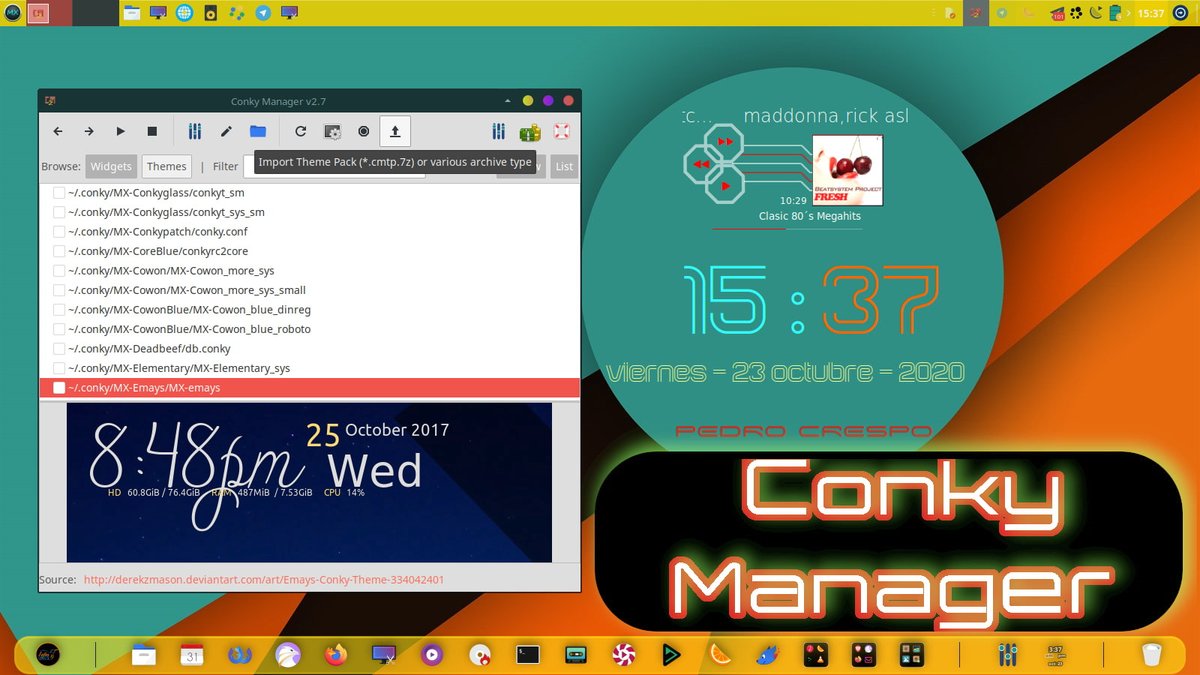Image resolution: width=1200 pixels, height=675 pixels.
Task: Switch browse mode to Themes
Action: click(x=167, y=166)
